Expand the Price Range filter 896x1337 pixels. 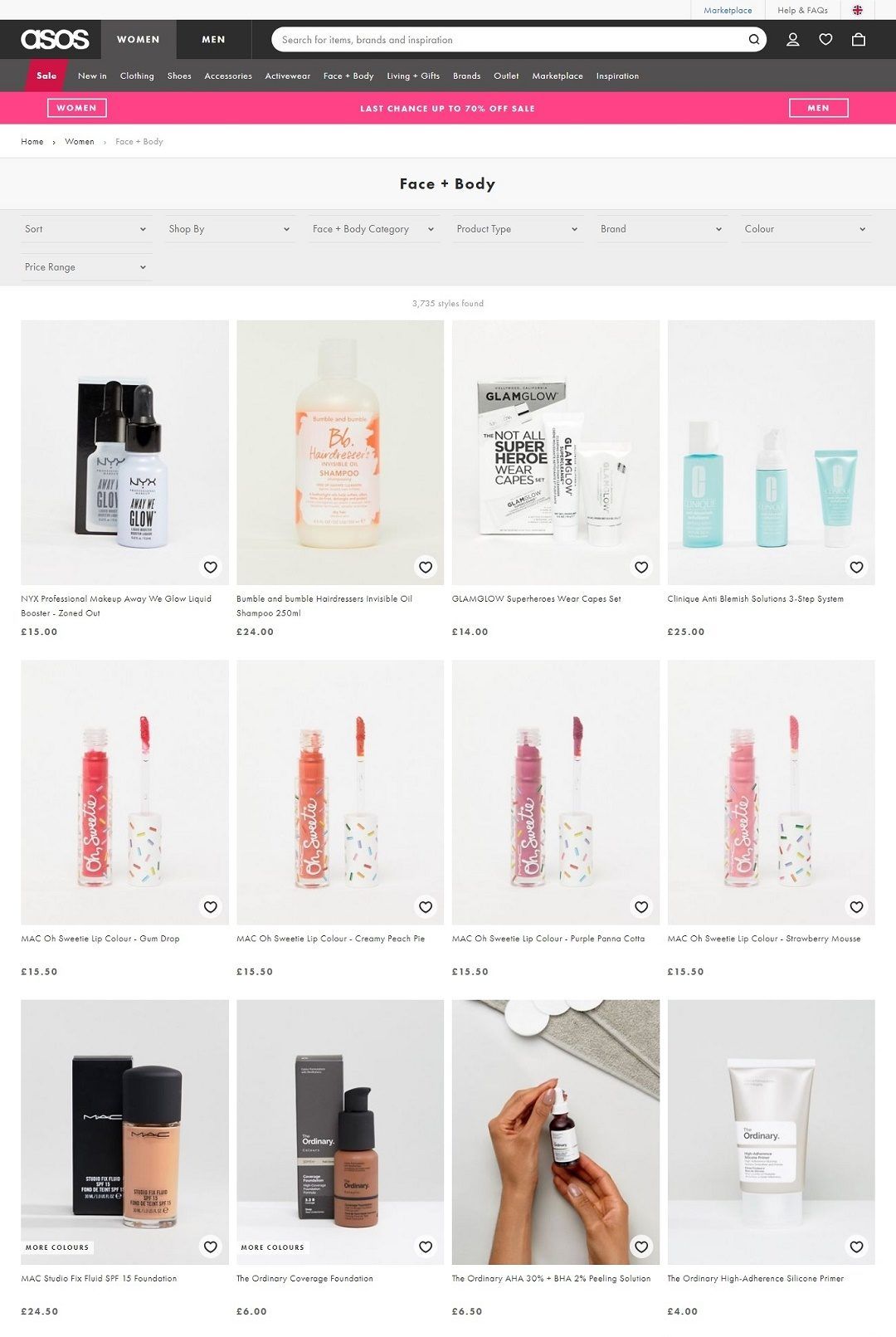click(86, 267)
